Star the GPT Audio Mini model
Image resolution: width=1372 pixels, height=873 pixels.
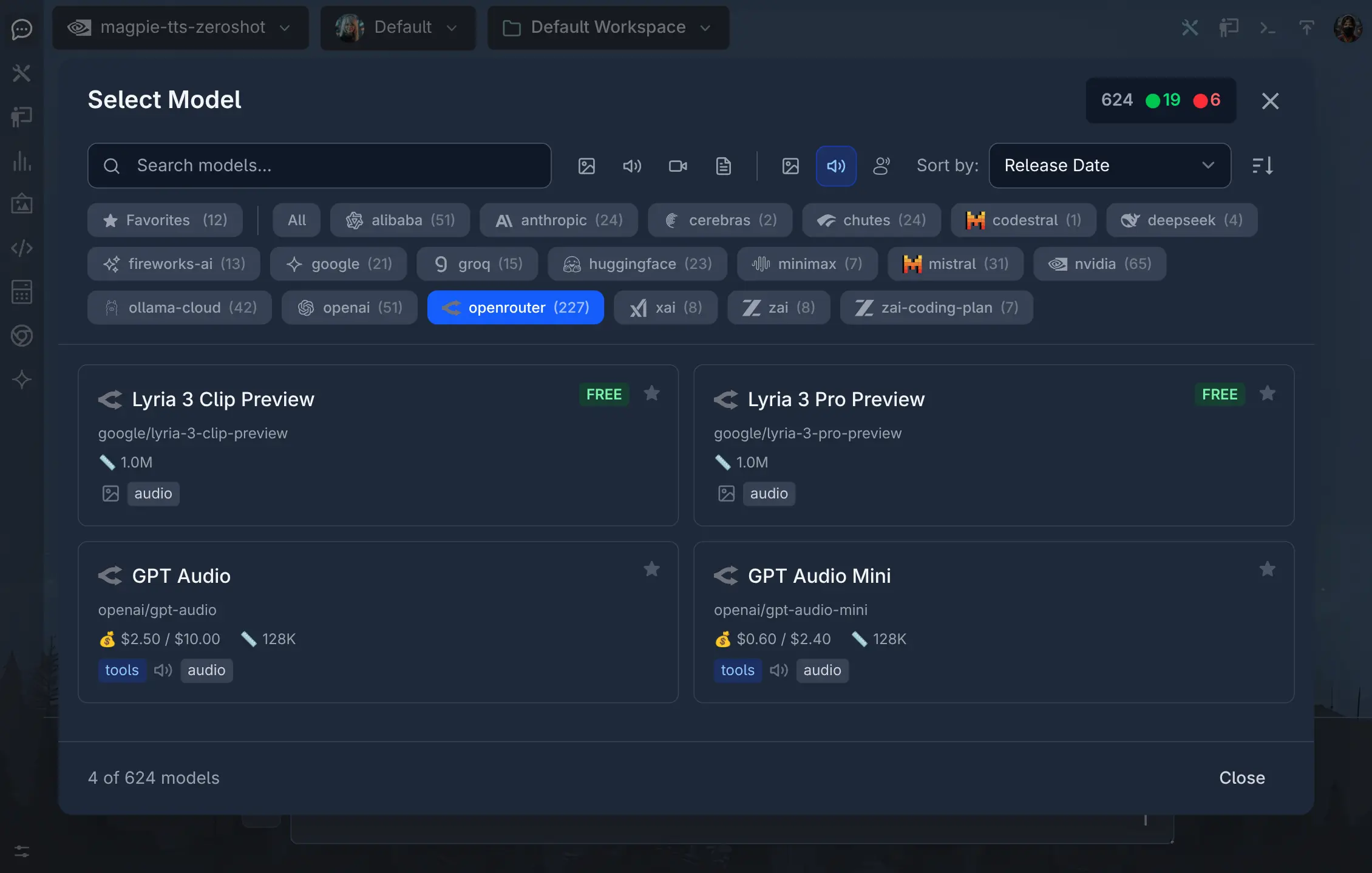pos(1267,569)
